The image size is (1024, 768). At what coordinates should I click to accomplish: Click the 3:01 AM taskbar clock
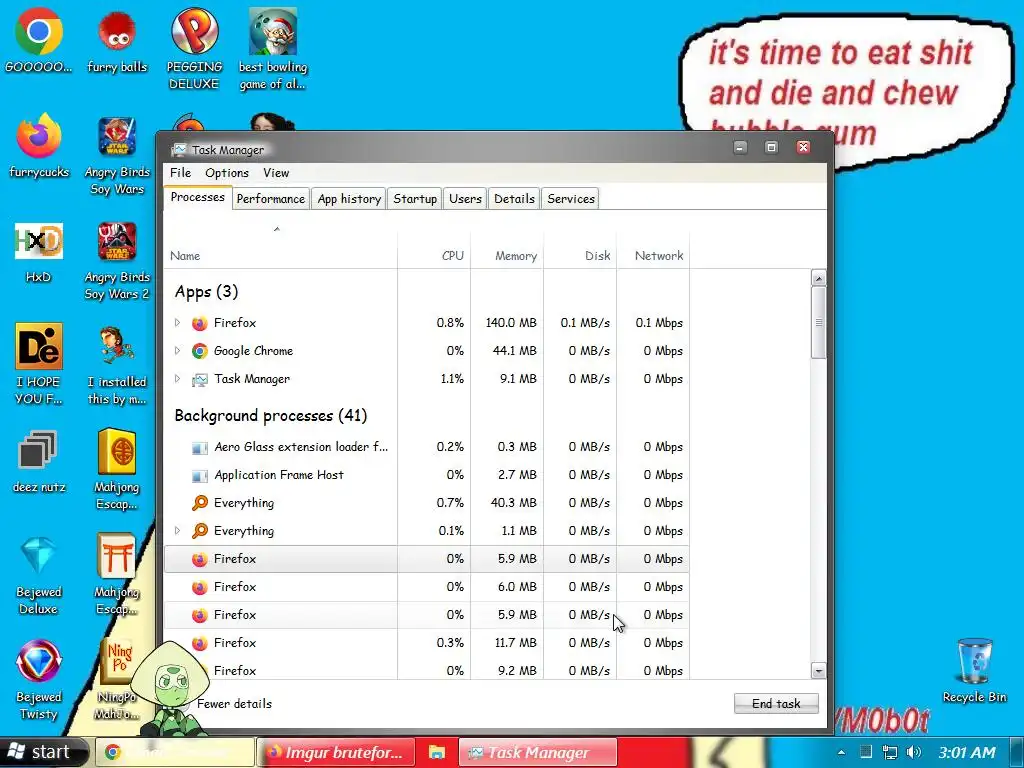click(x=967, y=752)
